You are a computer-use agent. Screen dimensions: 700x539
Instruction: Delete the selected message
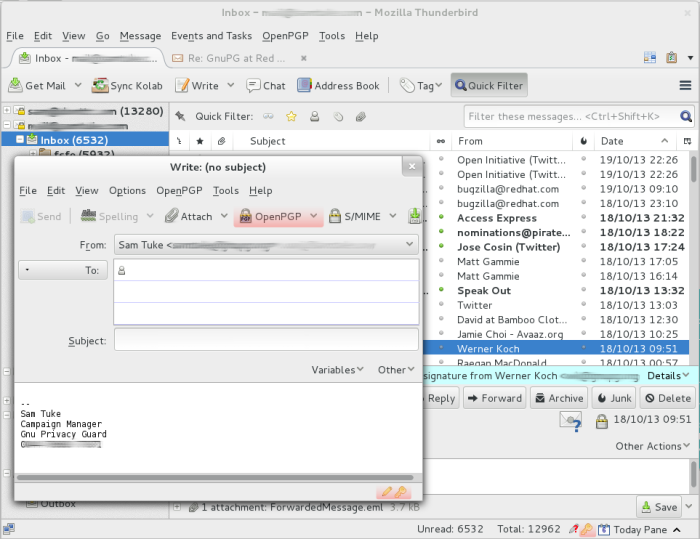click(668, 398)
